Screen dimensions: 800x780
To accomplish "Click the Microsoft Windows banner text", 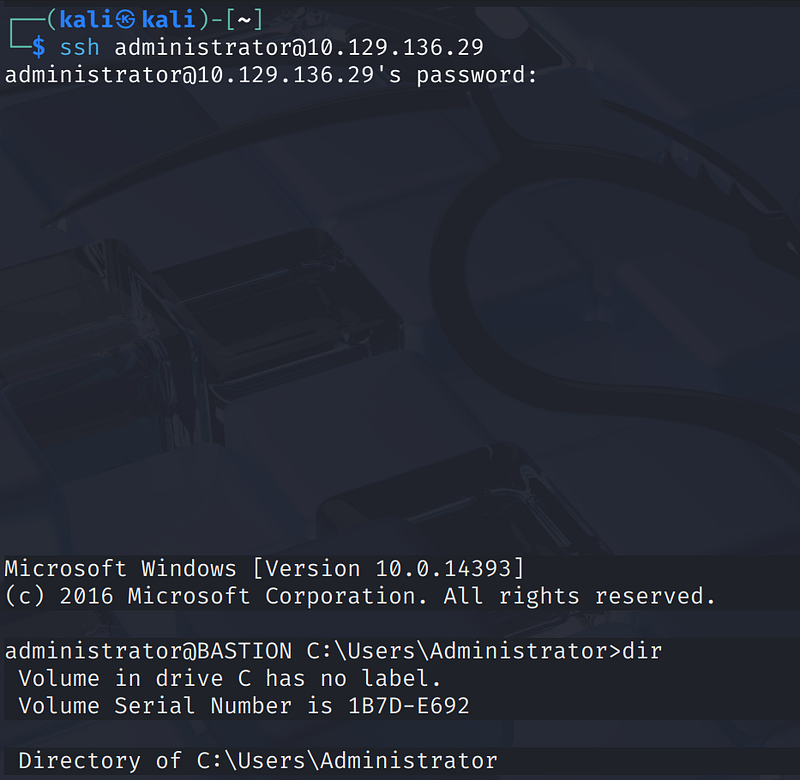I will (x=121, y=569).
